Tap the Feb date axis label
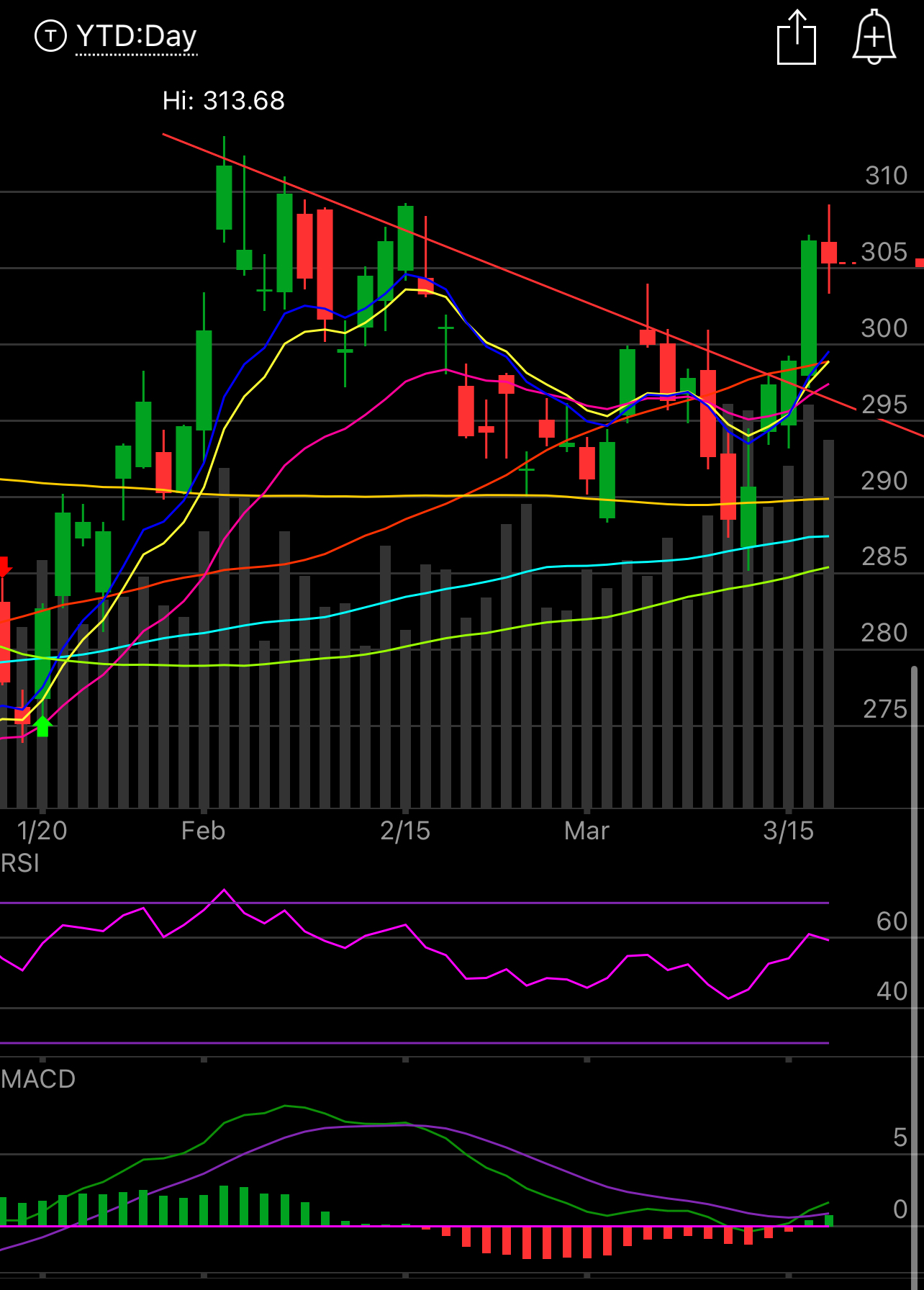The height and width of the screenshot is (1290, 924). pos(203,831)
